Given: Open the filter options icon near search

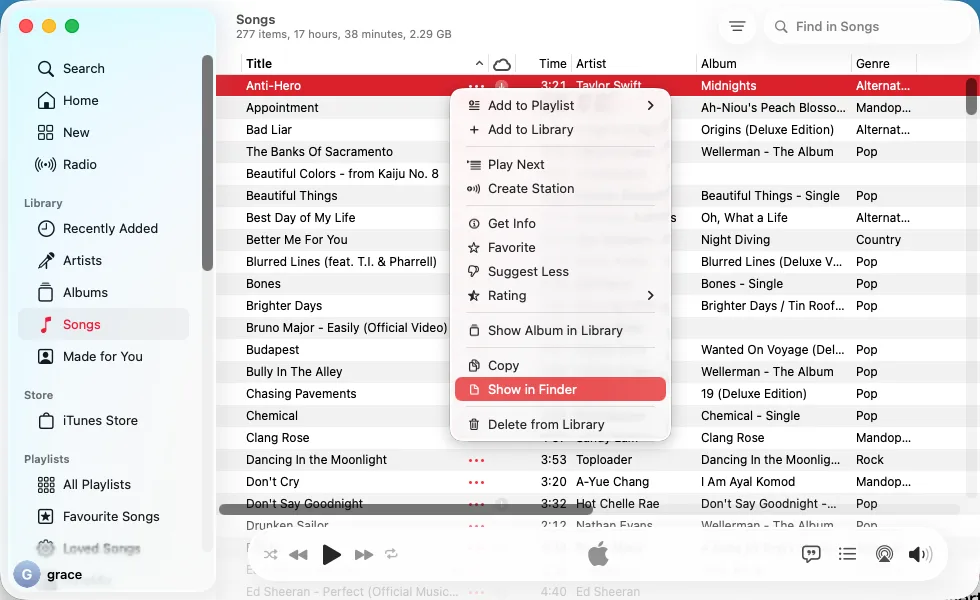Looking at the screenshot, I should click(x=737, y=26).
